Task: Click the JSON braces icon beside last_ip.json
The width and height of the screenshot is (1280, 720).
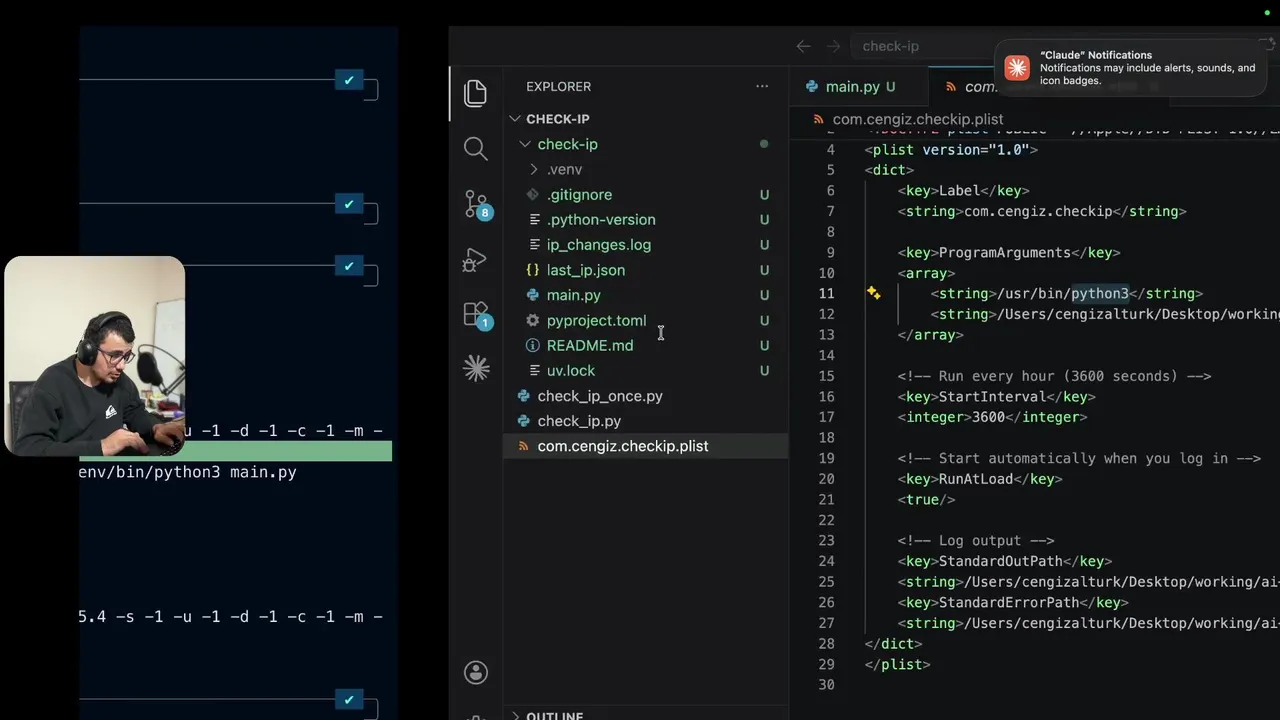Action: pyautogui.click(x=533, y=270)
